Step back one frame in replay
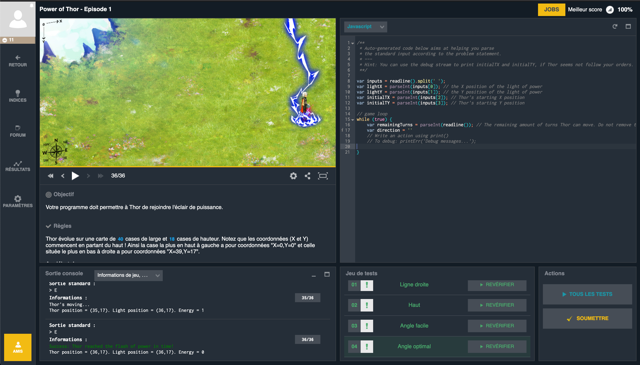Screen dimensions: 640x365 [x=62, y=176]
